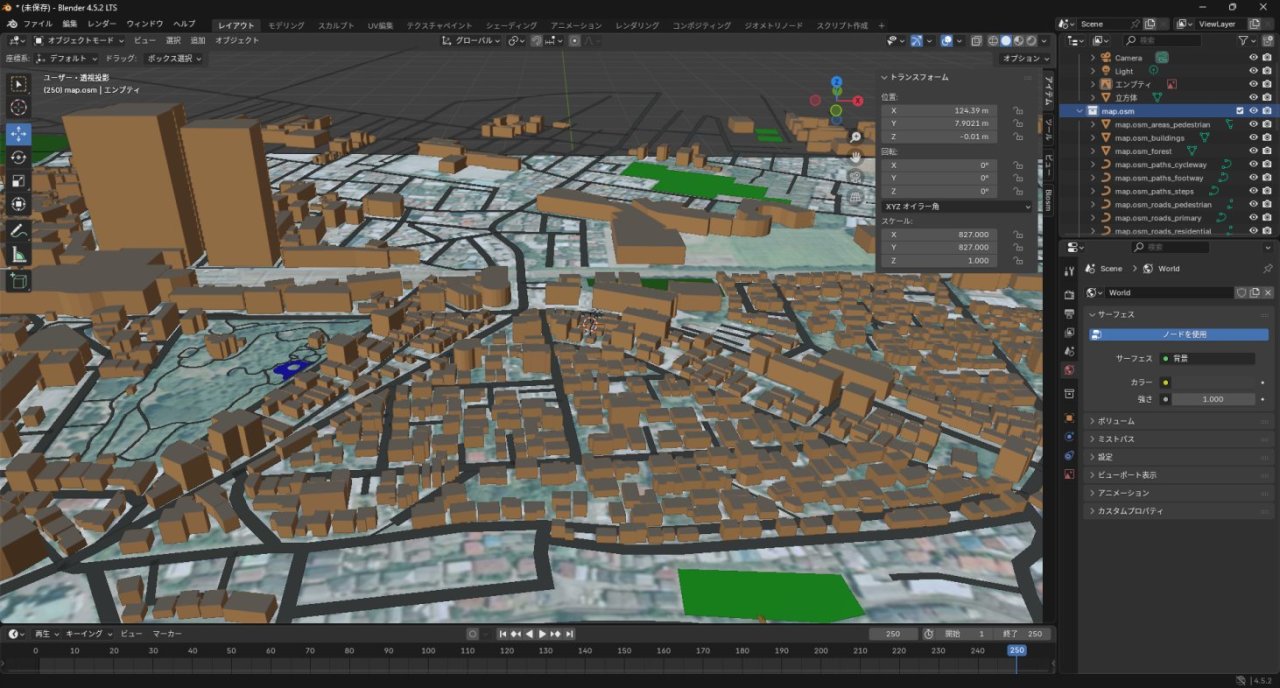Screen dimensions: 1280x688
Task: Select the Rotate tool in the left toolbar
Action: pos(18,158)
